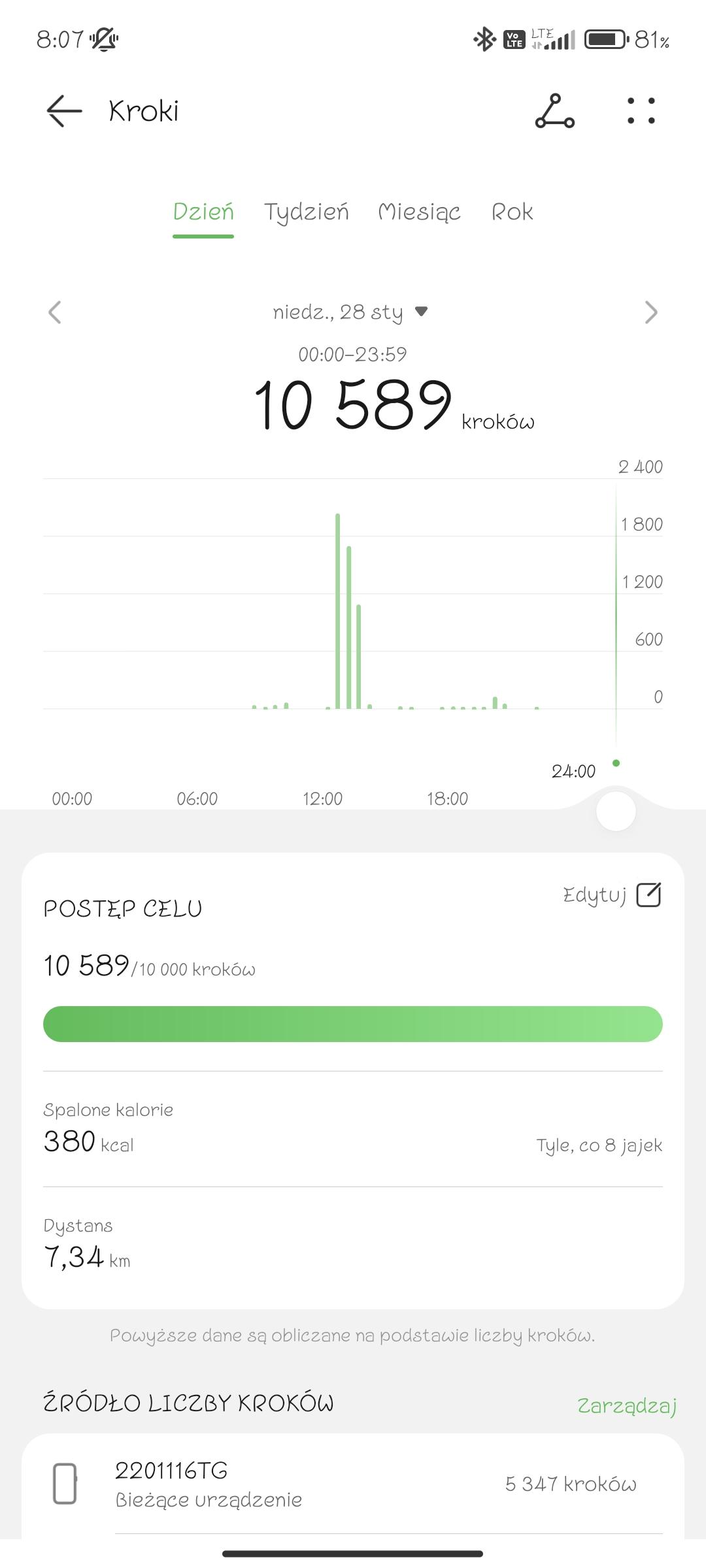Go to previous day with left chevron
This screenshot has height=1568, width=706.
point(55,312)
